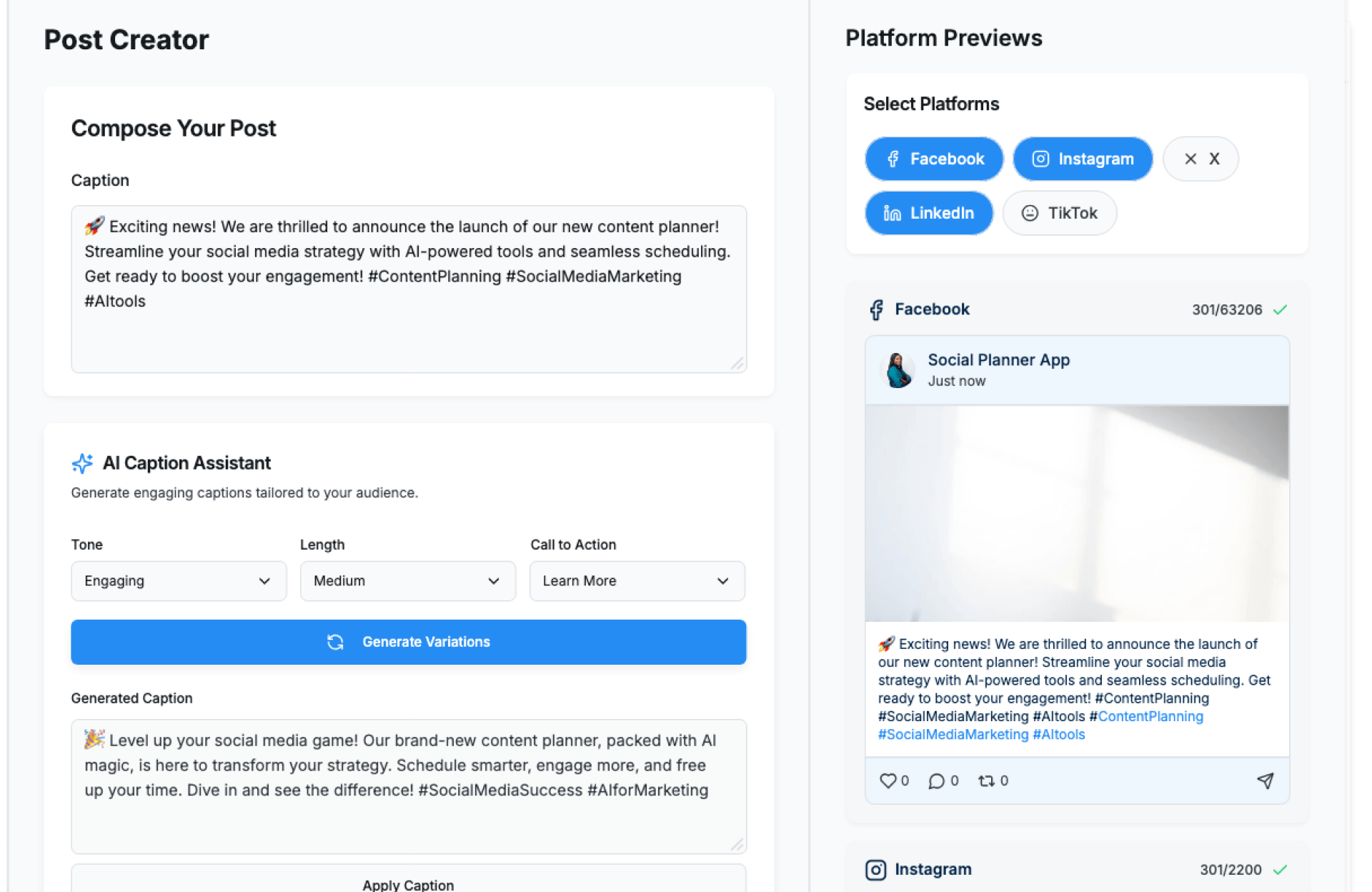
Task: Click the repost arrows icon in preview
Action: coord(986,780)
